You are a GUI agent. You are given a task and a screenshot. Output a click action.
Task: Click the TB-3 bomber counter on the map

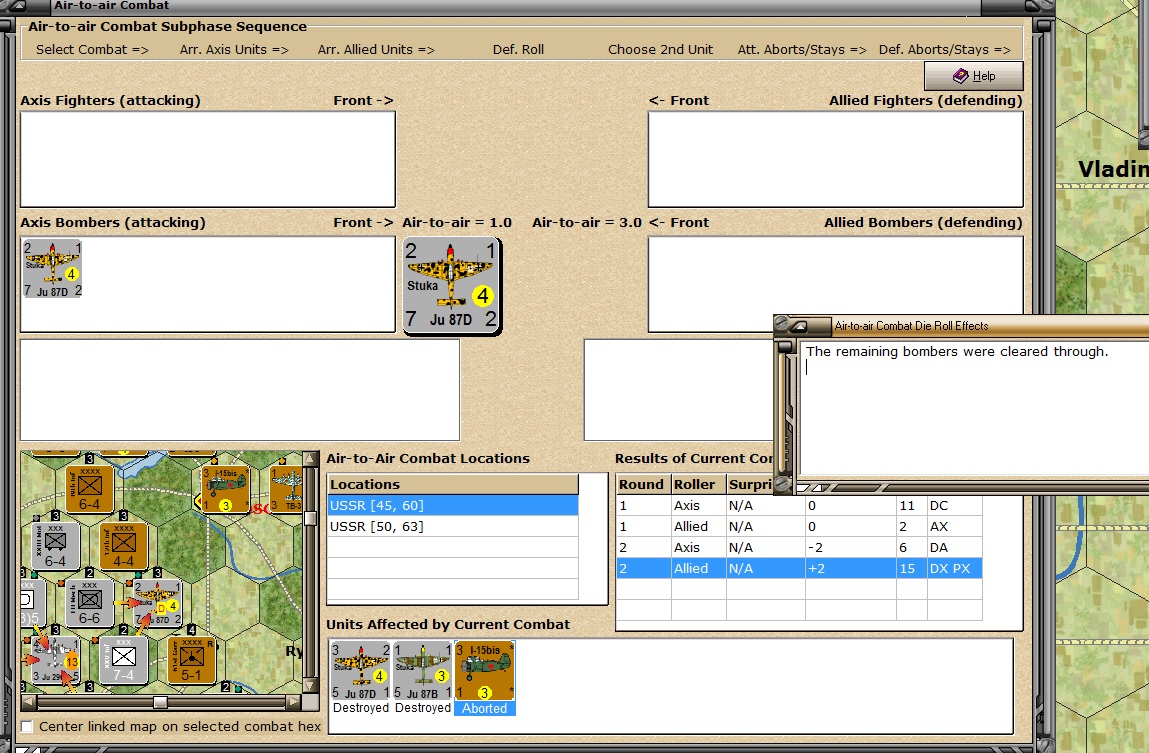(x=287, y=489)
